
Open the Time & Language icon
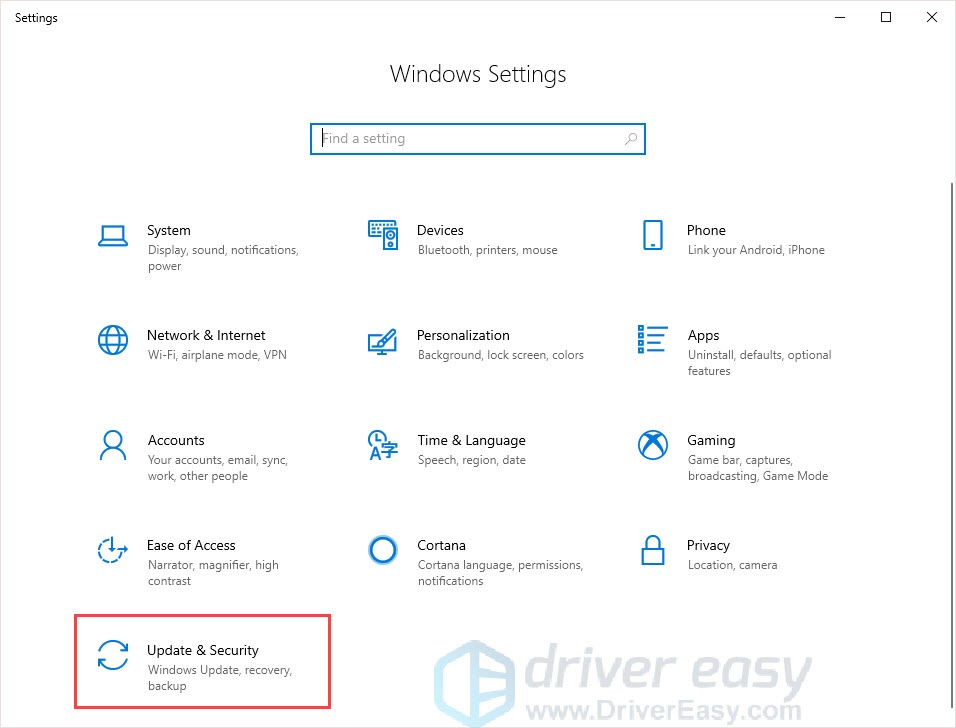point(382,445)
